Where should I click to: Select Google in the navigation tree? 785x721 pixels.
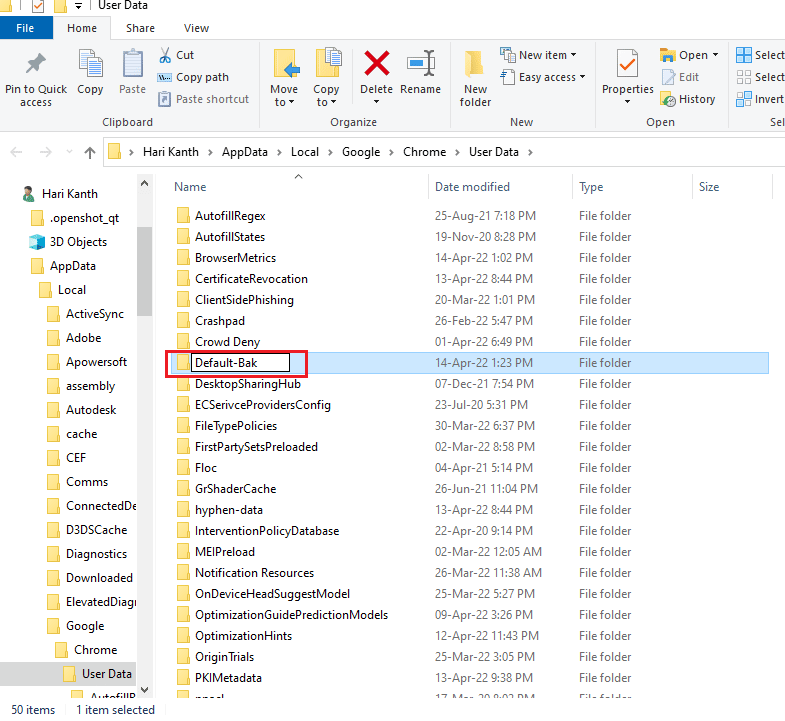(85, 626)
